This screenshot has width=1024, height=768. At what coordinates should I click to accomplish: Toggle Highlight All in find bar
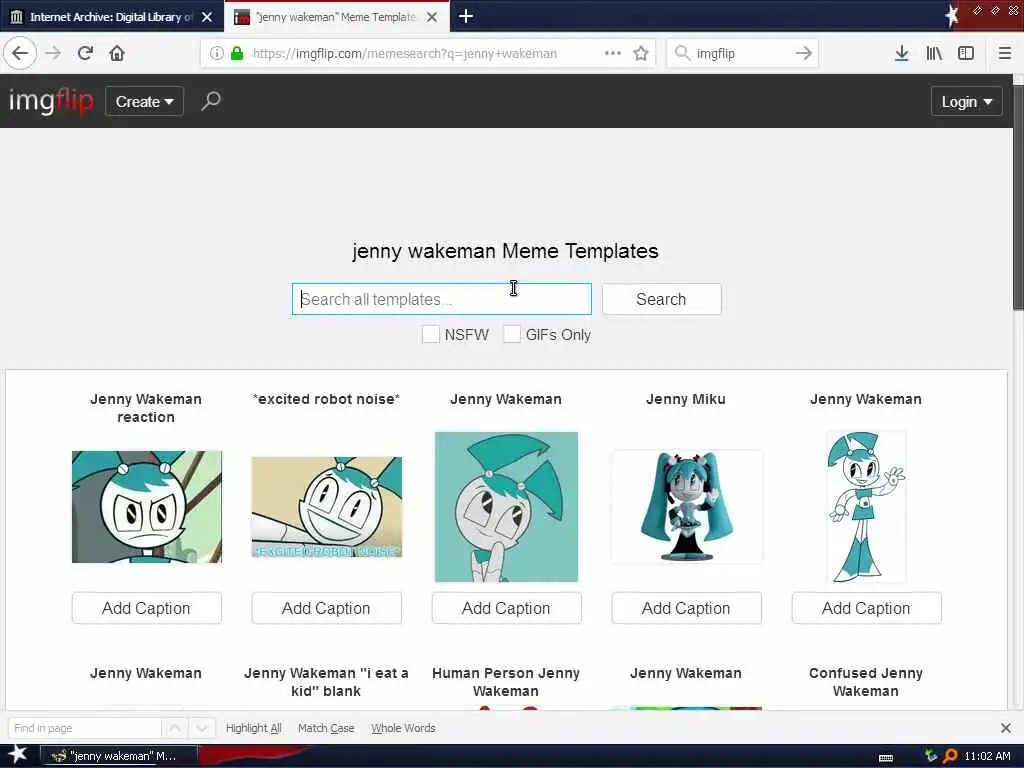[253, 728]
